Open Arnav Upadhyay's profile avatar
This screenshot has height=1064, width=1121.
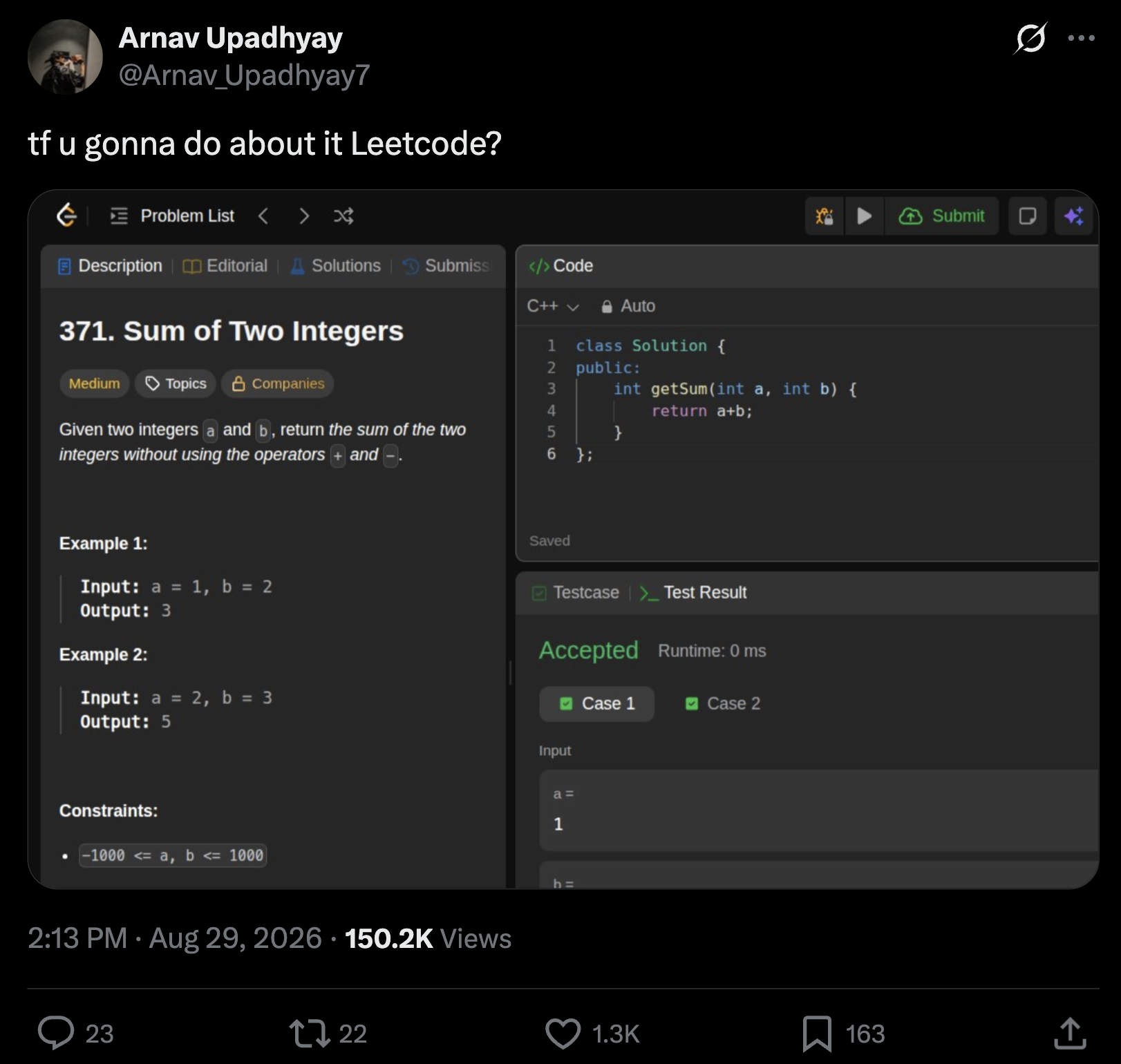tap(65, 57)
